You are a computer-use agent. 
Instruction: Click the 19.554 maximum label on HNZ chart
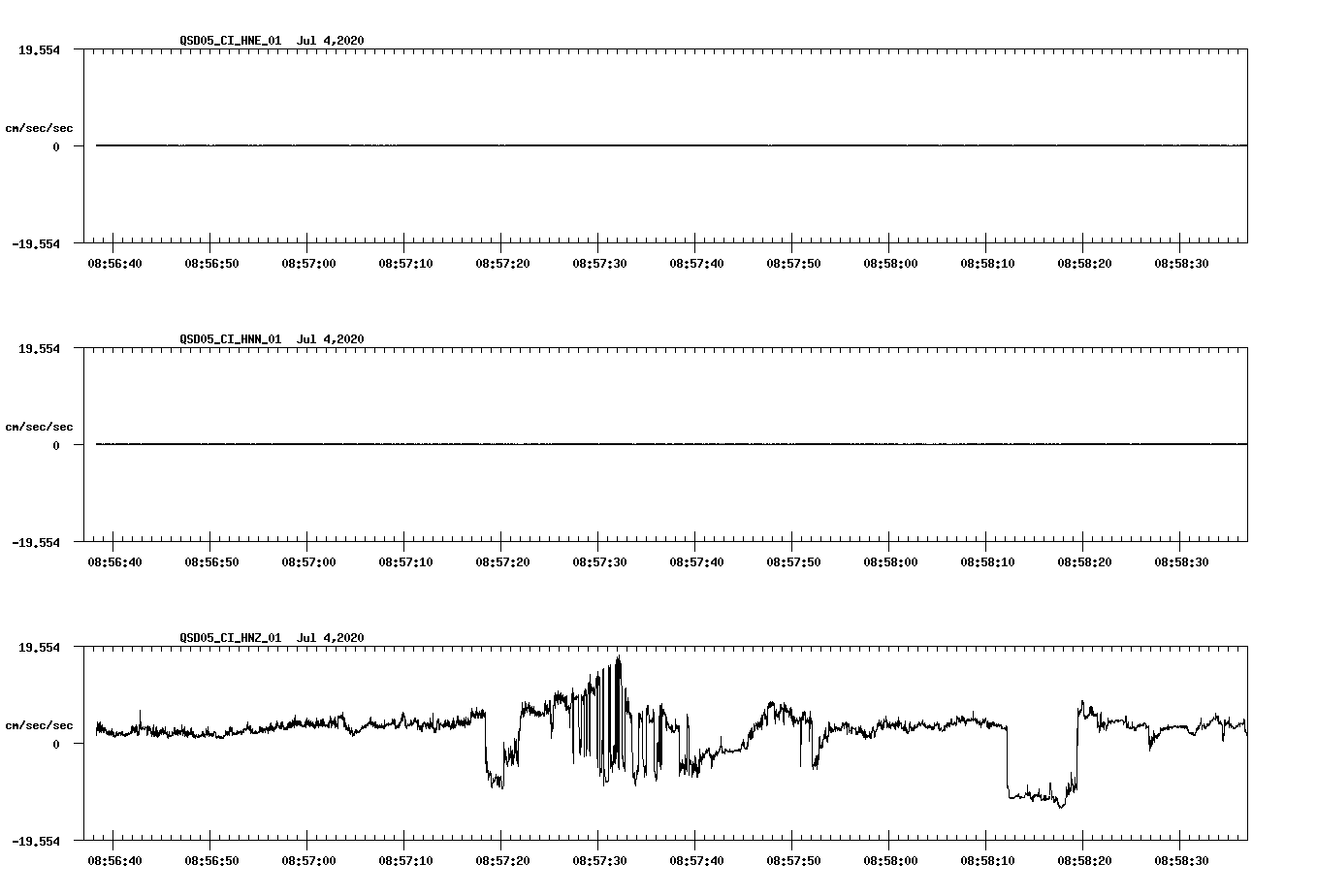pos(39,647)
